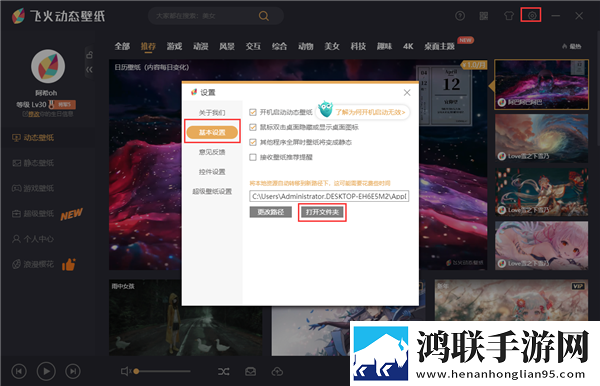Screen dimensions: 600x386
Task: Click the 飞火动态壁纸 logo
Action: [x=59, y=16]
